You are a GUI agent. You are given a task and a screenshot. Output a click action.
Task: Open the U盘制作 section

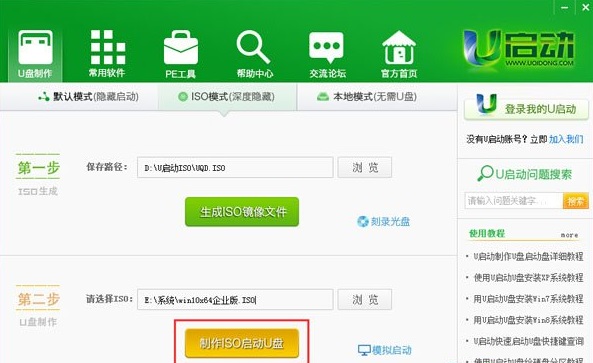(35, 54)
